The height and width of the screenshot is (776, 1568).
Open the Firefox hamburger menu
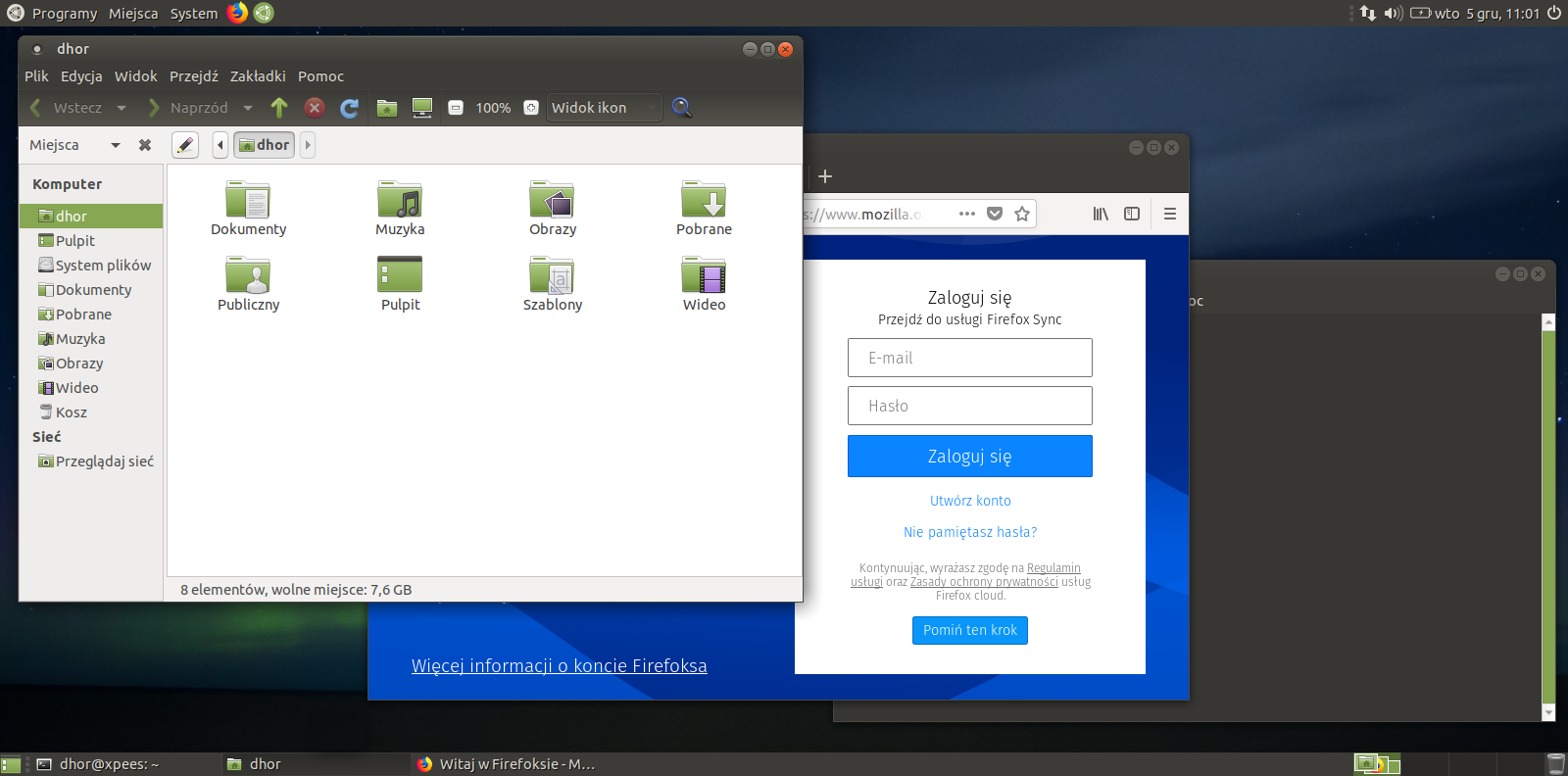[x=1170, y=214]
